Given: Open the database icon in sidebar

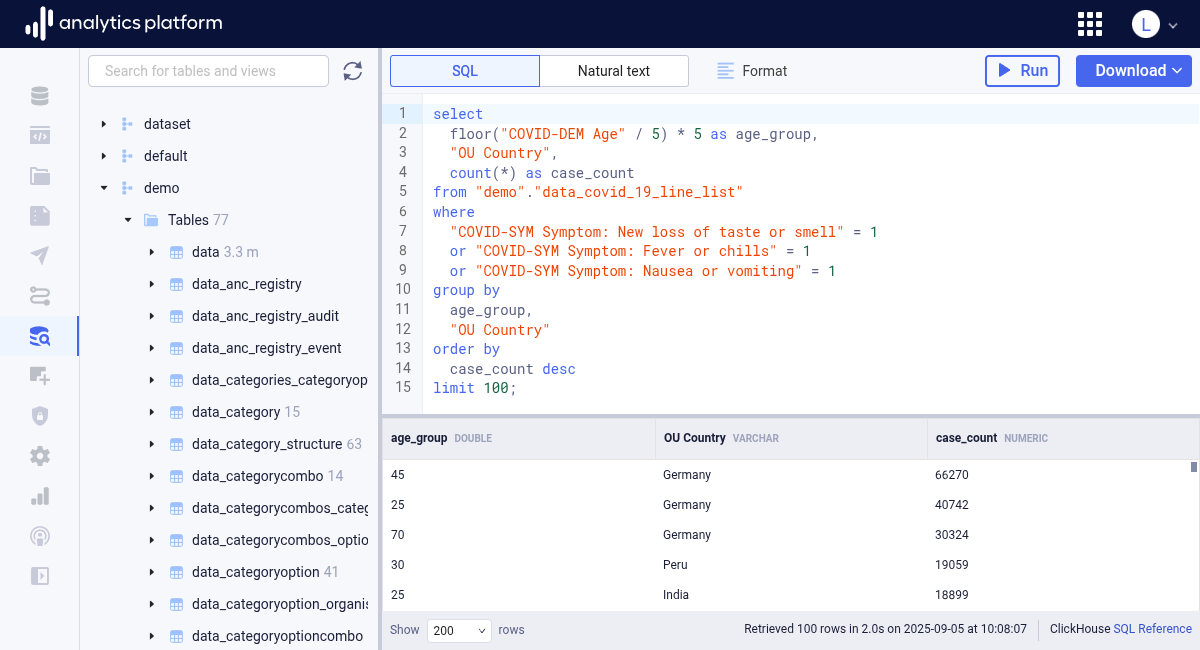Looking at the screenshot, I should coord(40,96).
